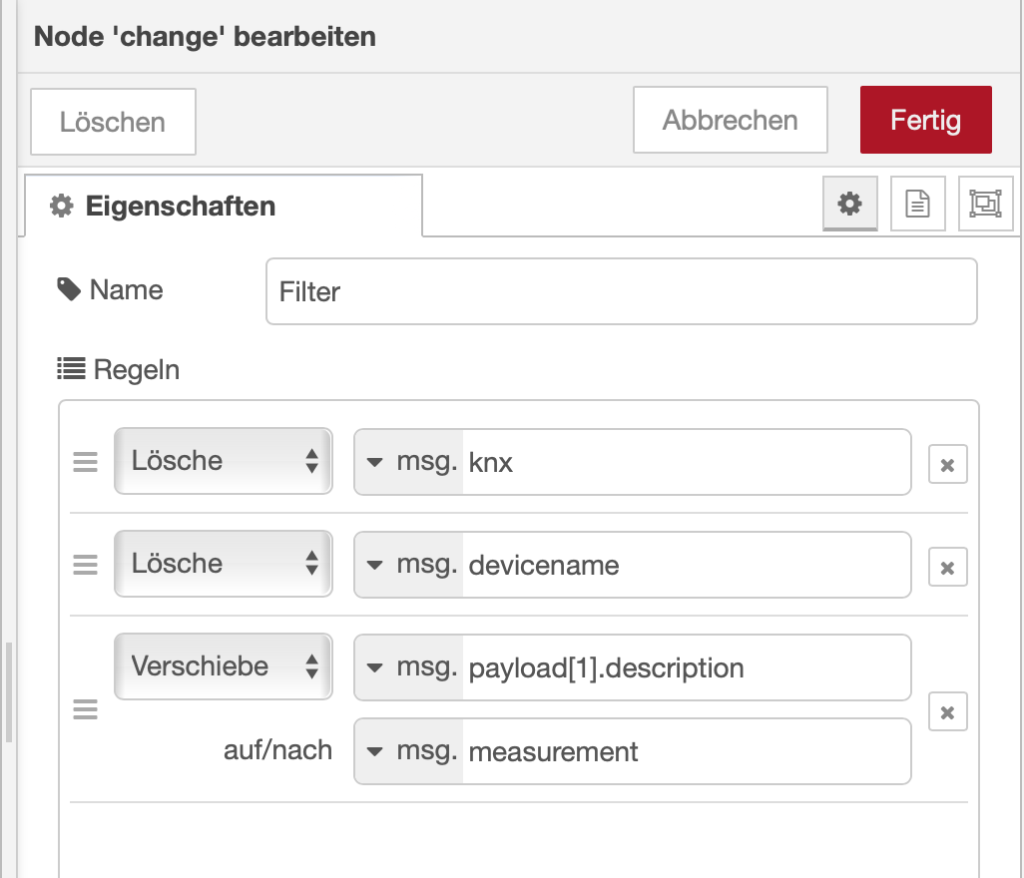Open the Lösche action dropdown for the knx rule

(222, 461)
